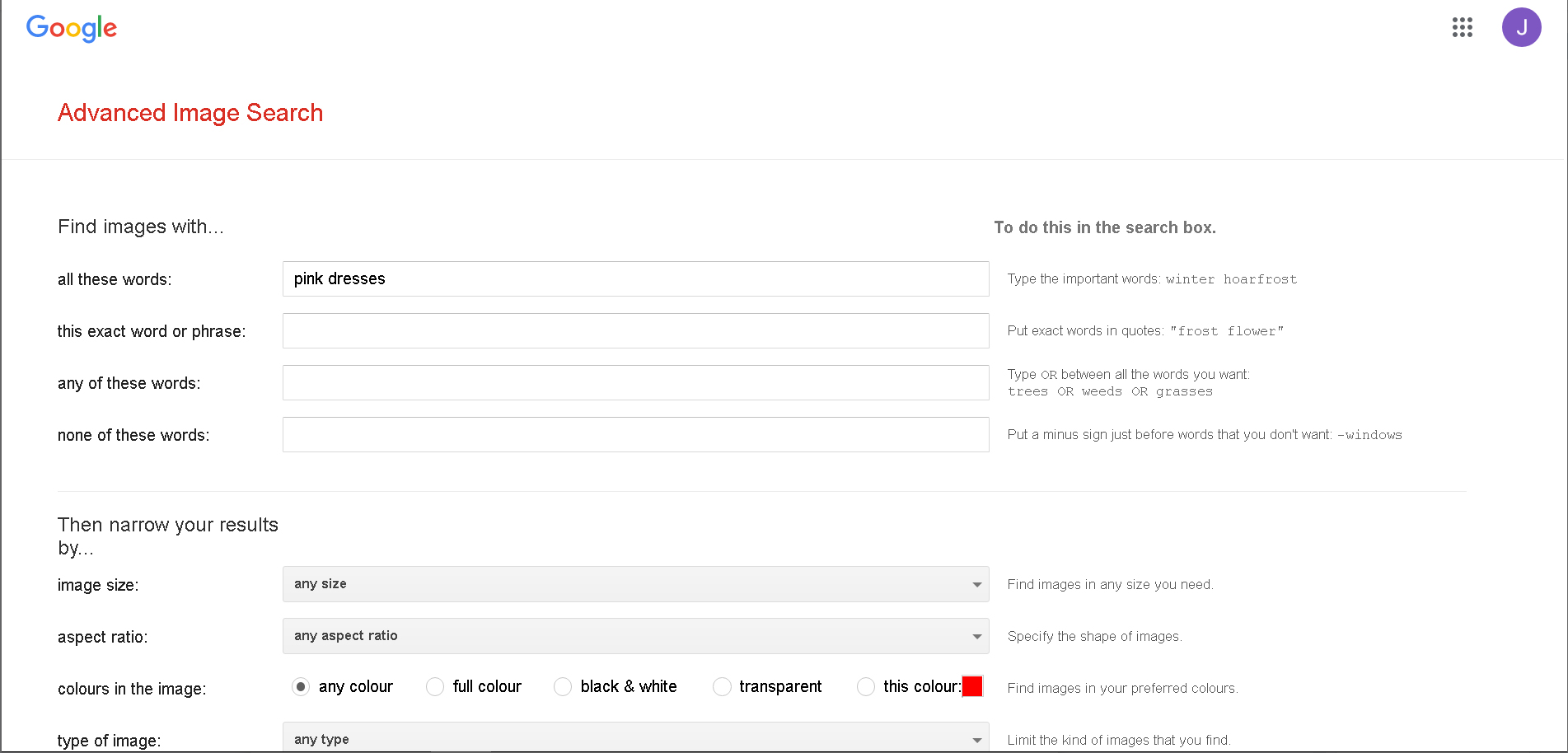Pick the red colour swatch
The height and width of the screenshot is (753, 1568).
[972, 686]
